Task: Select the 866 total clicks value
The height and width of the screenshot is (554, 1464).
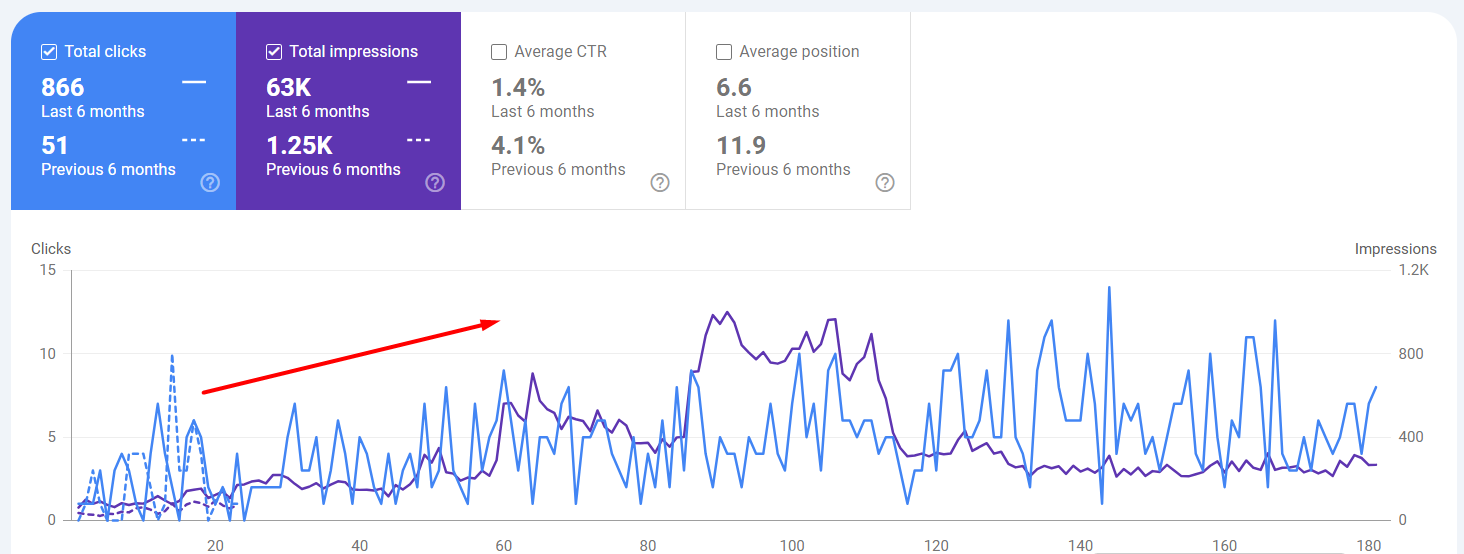Action: point(63,87)
